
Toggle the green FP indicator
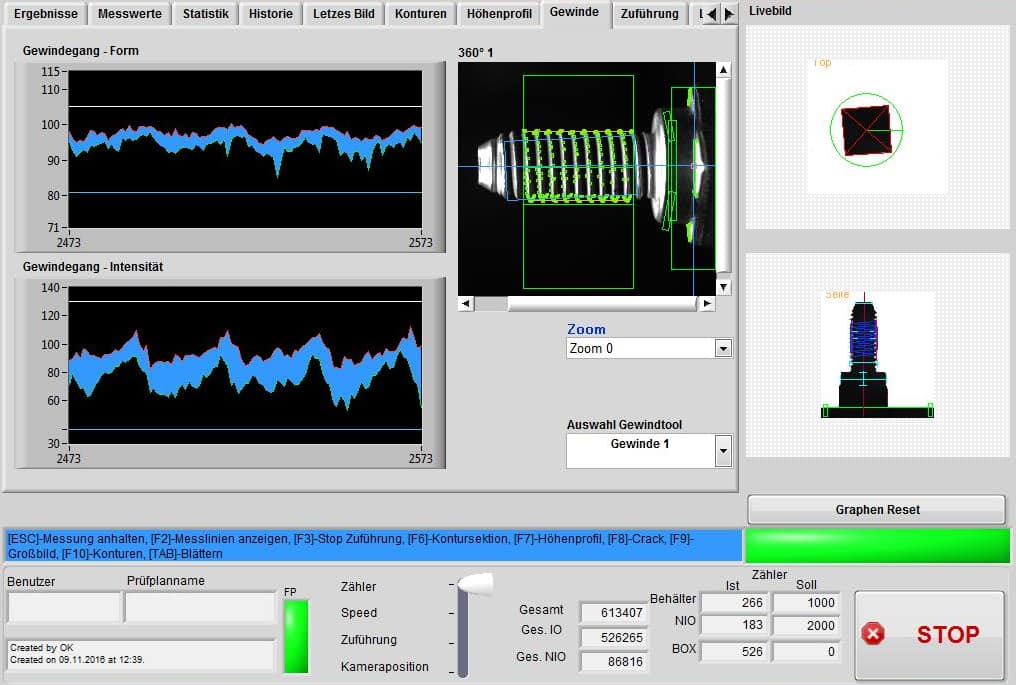[x=296, y=636]
